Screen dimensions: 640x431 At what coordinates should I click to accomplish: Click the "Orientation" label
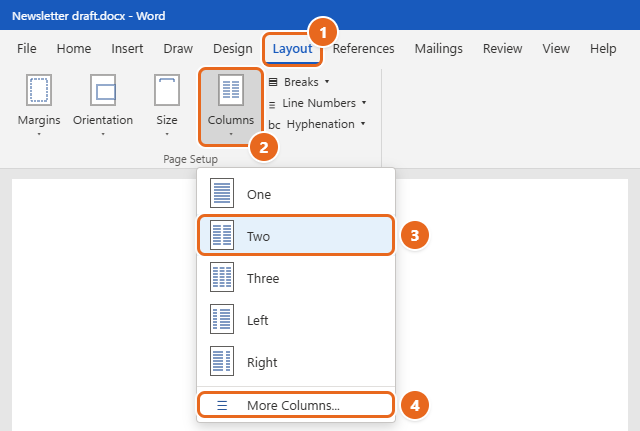point(103,120)
